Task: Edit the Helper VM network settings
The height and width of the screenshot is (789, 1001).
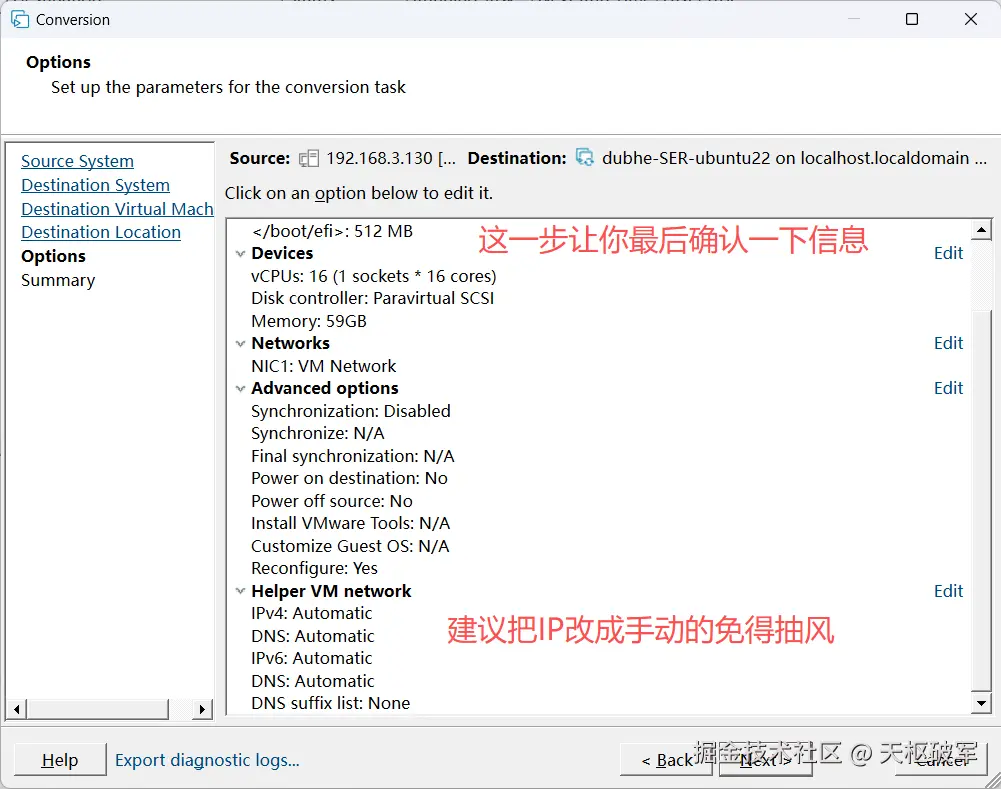Action: click(x=947, y=591)
